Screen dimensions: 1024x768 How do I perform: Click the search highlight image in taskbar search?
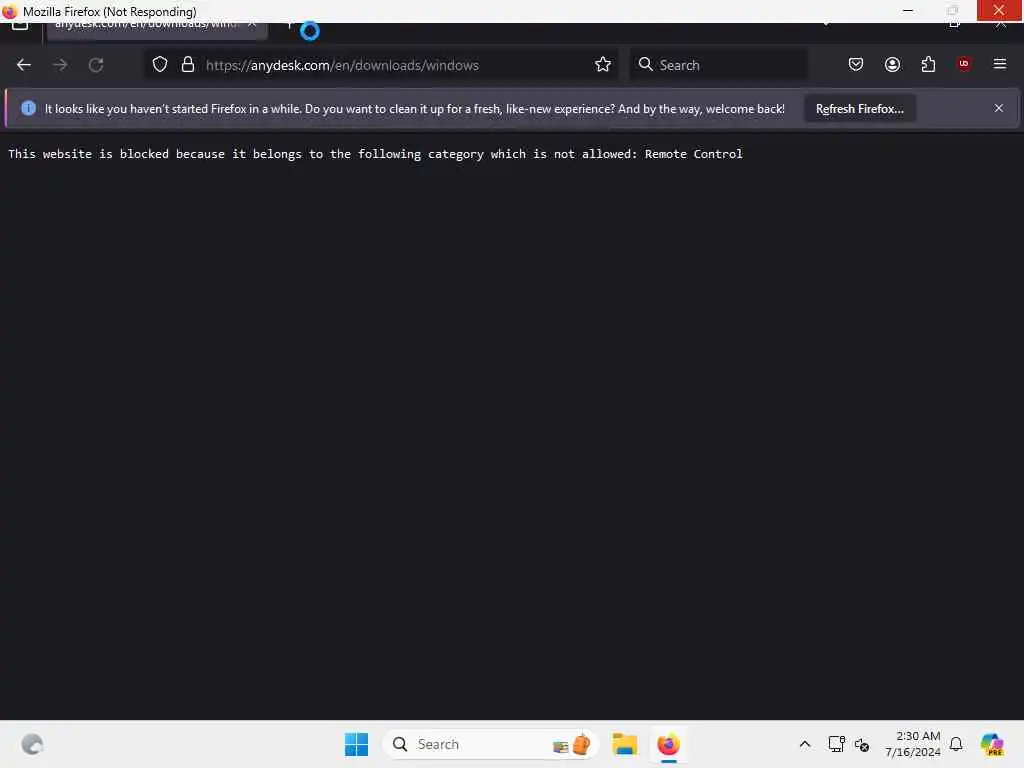(572, 744)
